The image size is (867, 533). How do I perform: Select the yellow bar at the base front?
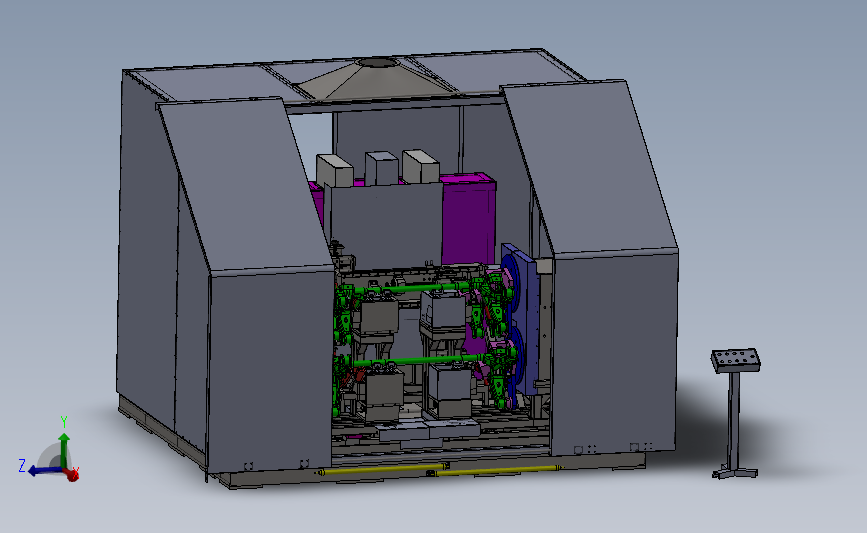(439, 470)
